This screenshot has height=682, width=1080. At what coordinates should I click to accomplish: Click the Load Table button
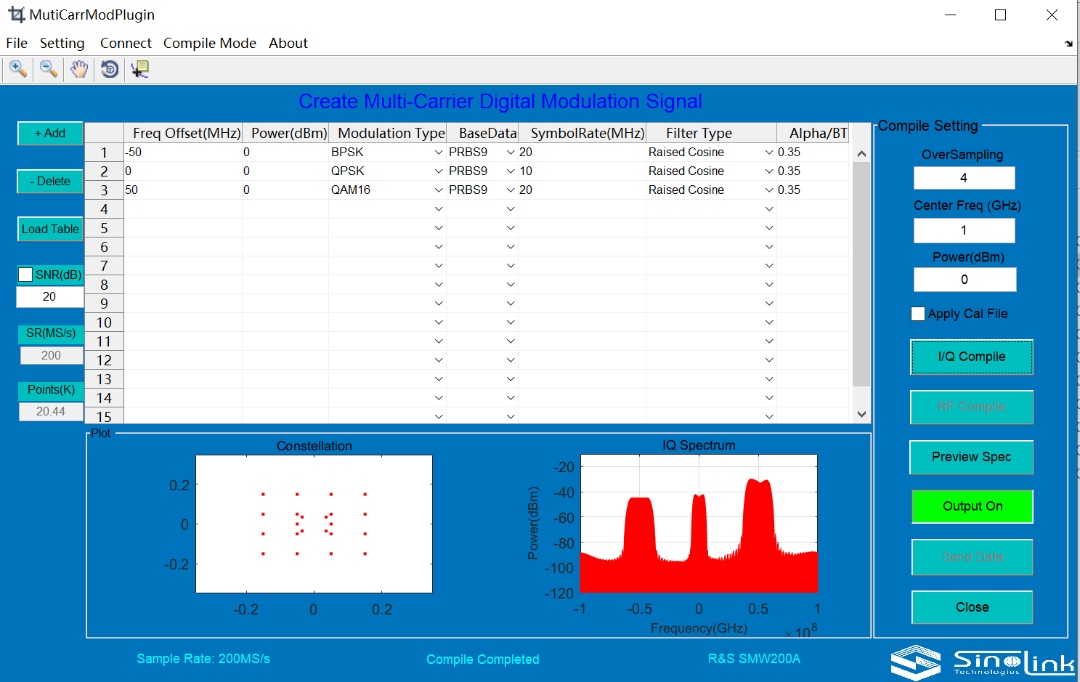coord(50,229)
